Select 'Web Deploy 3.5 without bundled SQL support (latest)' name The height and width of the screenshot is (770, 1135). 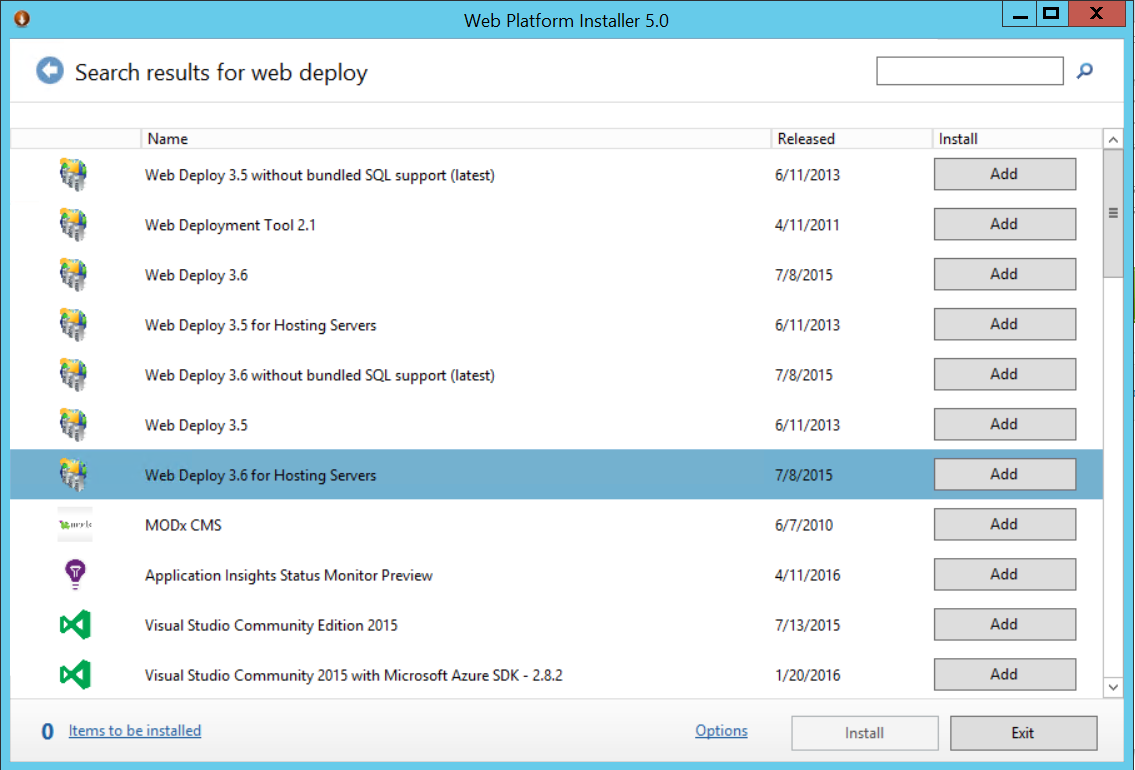(x=320, y=175)
